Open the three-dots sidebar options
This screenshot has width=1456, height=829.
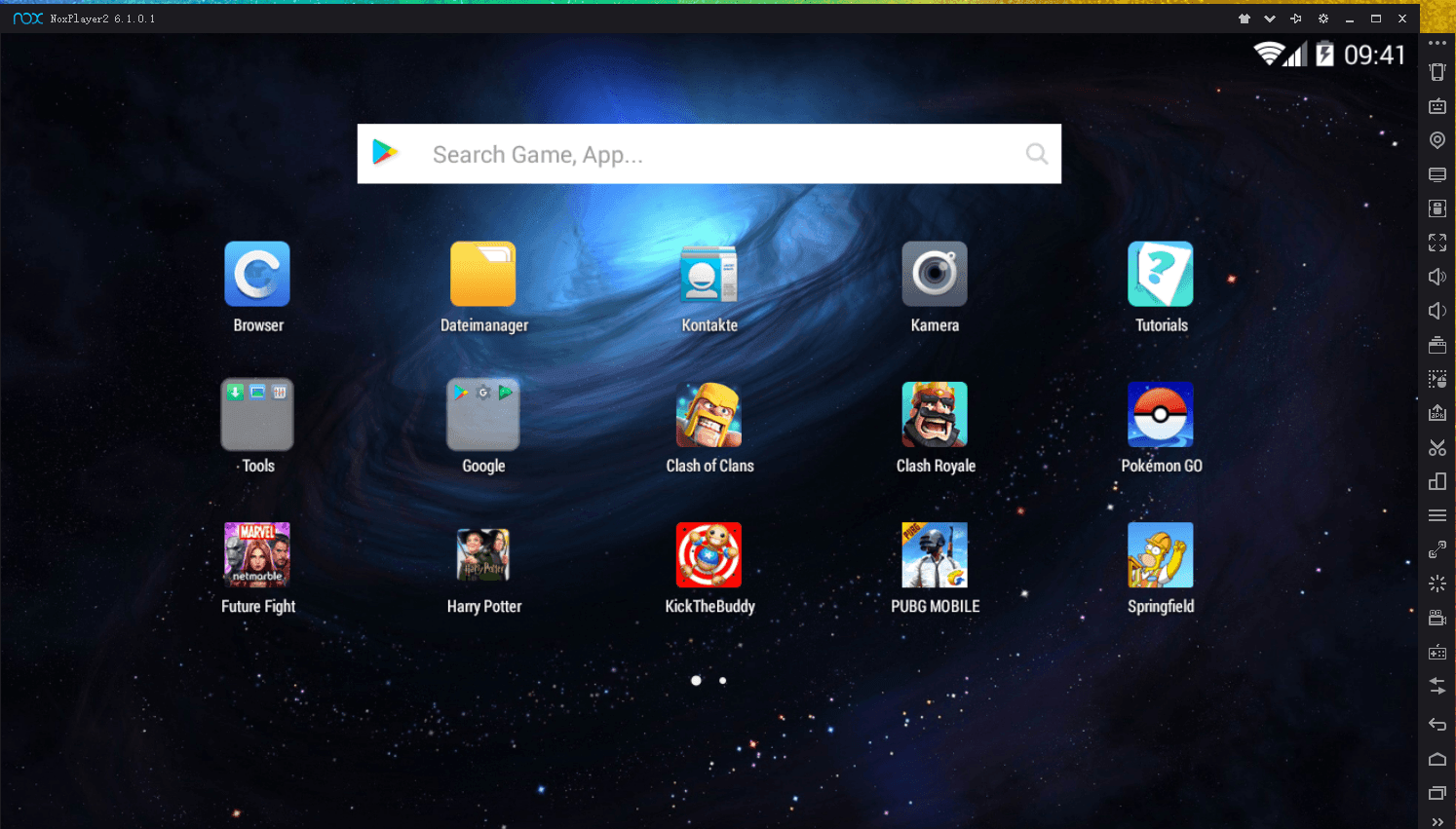tap(1437, 43)
